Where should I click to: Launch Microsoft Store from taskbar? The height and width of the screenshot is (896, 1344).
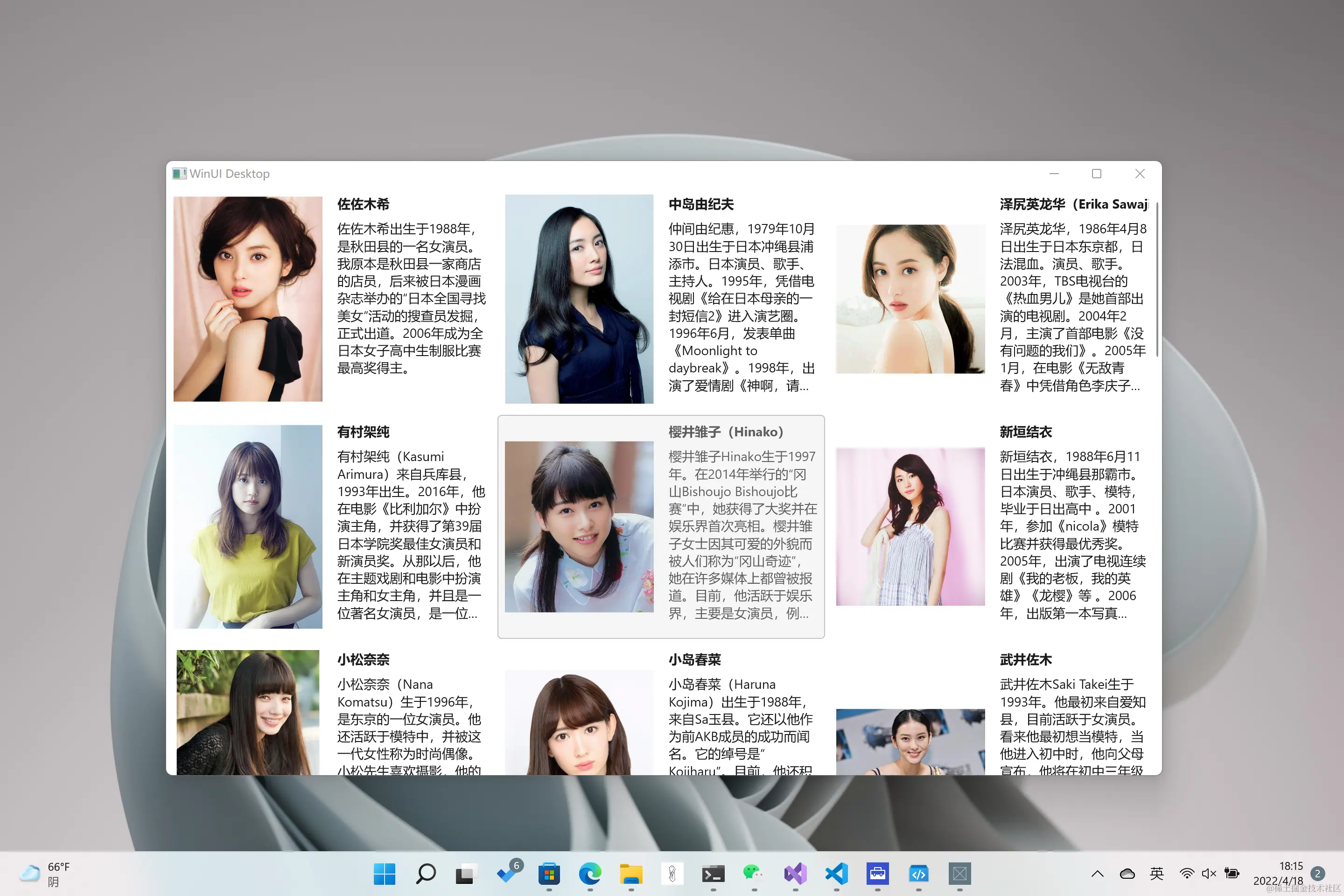549,874
